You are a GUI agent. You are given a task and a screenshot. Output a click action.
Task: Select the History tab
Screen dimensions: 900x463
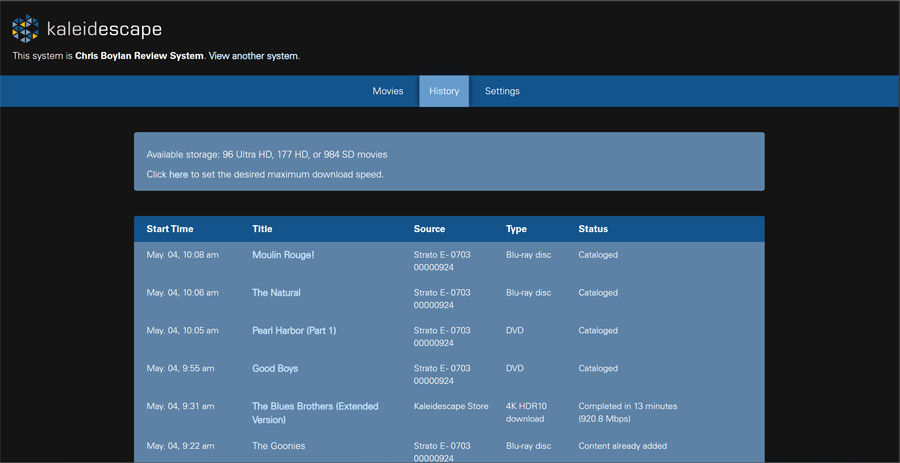click(x=444, y=91)
